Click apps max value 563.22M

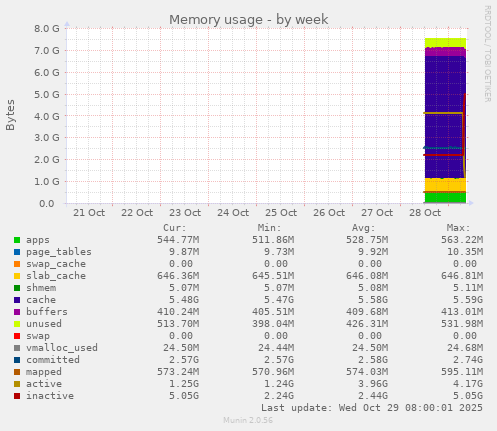[462, 240]
